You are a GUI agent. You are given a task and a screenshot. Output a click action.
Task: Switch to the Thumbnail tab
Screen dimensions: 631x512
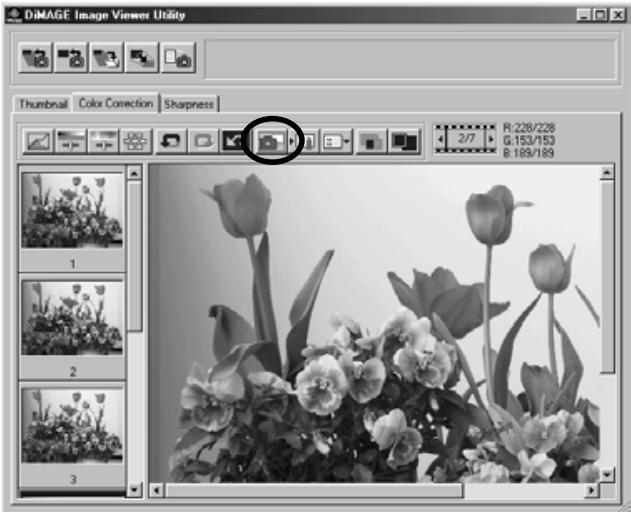(x=43, y=104)
